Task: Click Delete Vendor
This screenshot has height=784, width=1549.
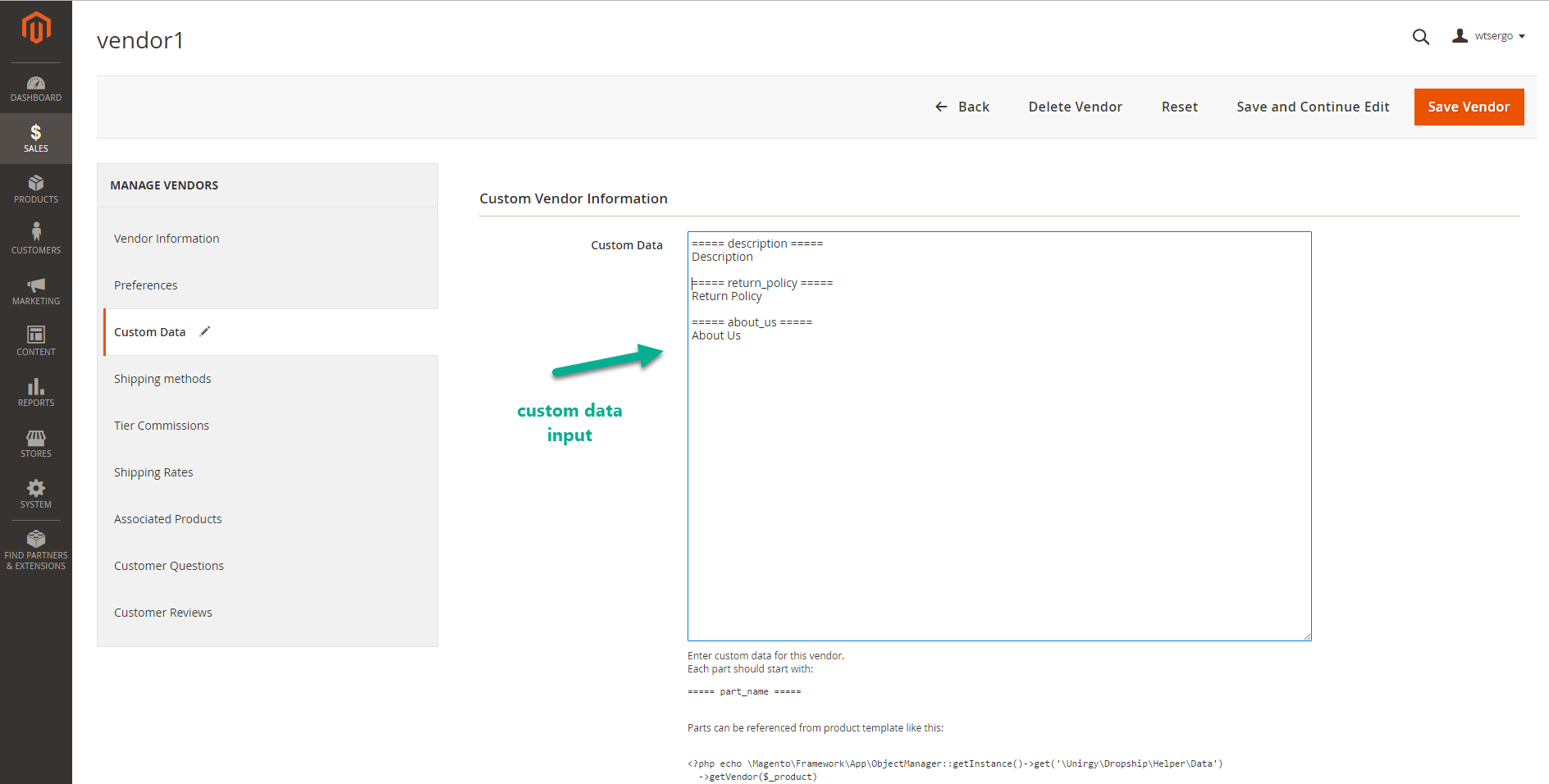Action: (1075, 107)
